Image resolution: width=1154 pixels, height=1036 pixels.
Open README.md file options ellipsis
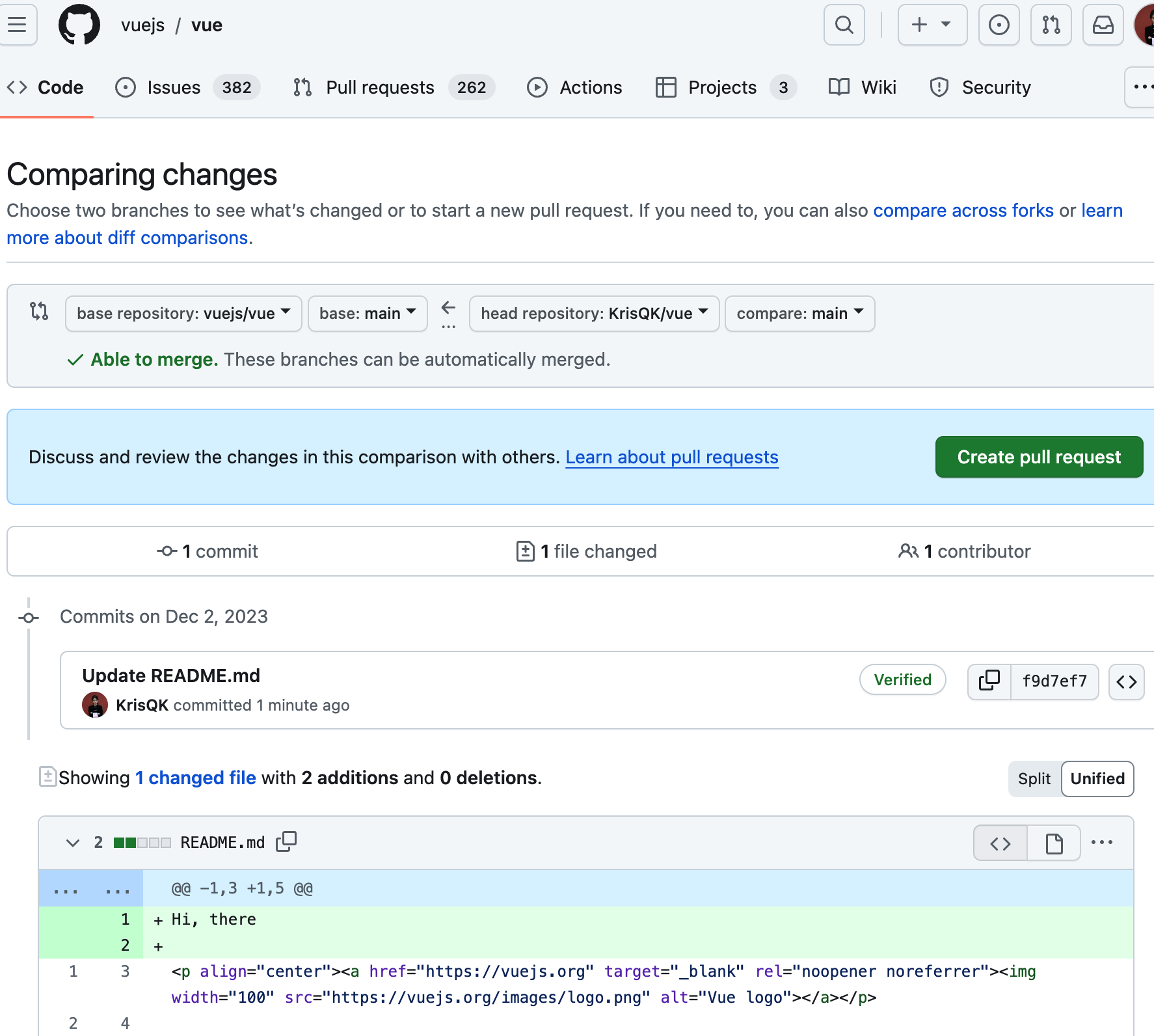[x=1102, y=842]
